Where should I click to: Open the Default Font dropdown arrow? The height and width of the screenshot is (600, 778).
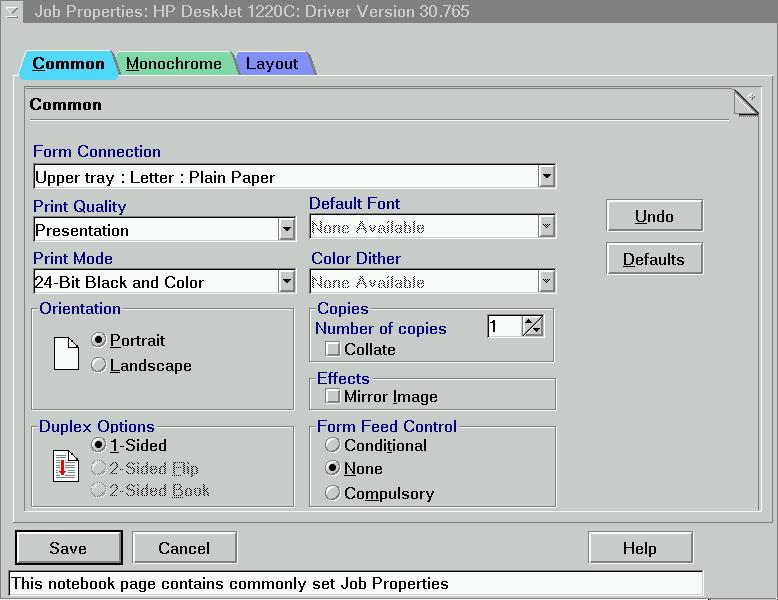click(546, 226)
